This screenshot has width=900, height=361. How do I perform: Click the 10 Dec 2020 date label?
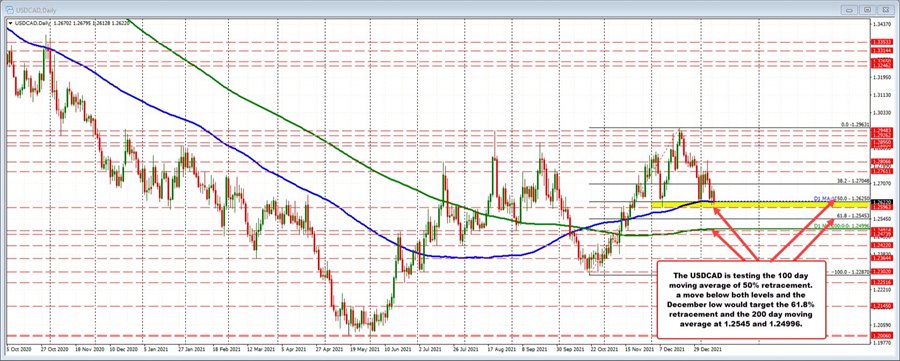coord(124,348)
